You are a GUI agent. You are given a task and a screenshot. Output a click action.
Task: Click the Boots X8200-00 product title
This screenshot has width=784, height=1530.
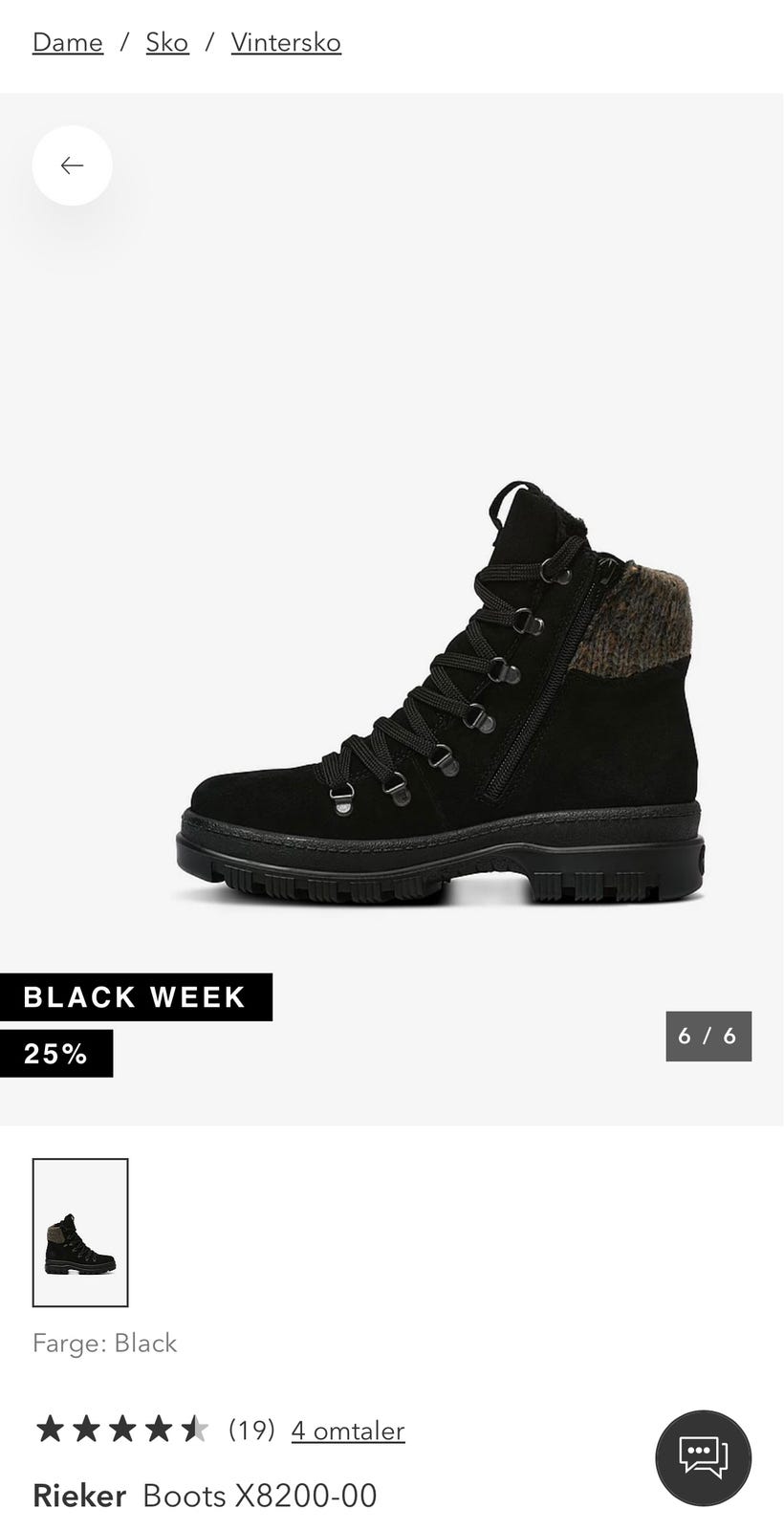point(260,1496)
